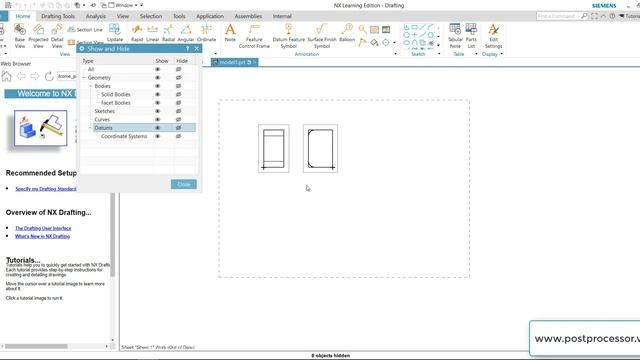Switch to the Analysis tab

(96, 16)
